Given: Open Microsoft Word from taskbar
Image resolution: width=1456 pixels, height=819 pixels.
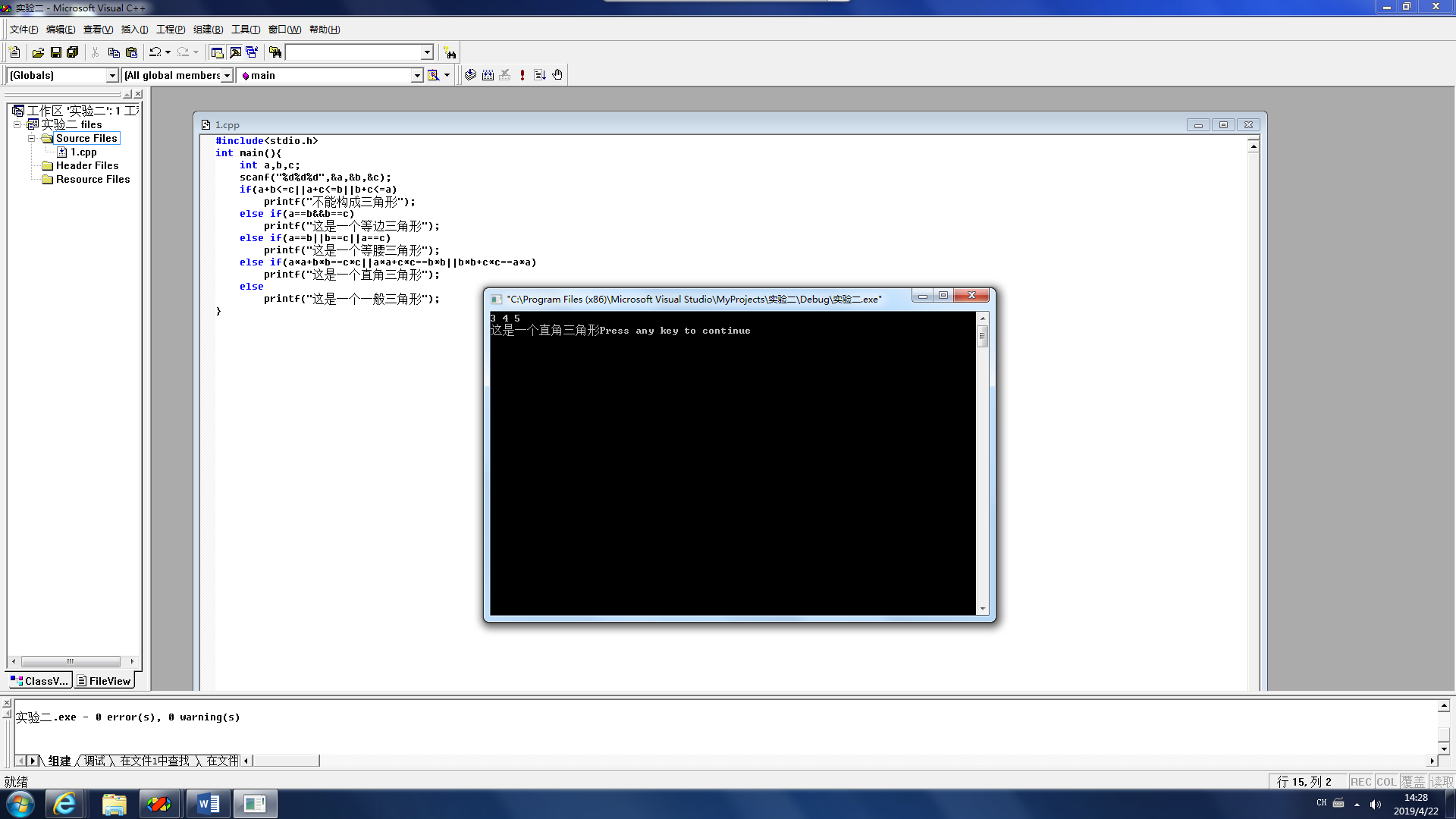Looking at the screenshot, I should click(208, 804).
